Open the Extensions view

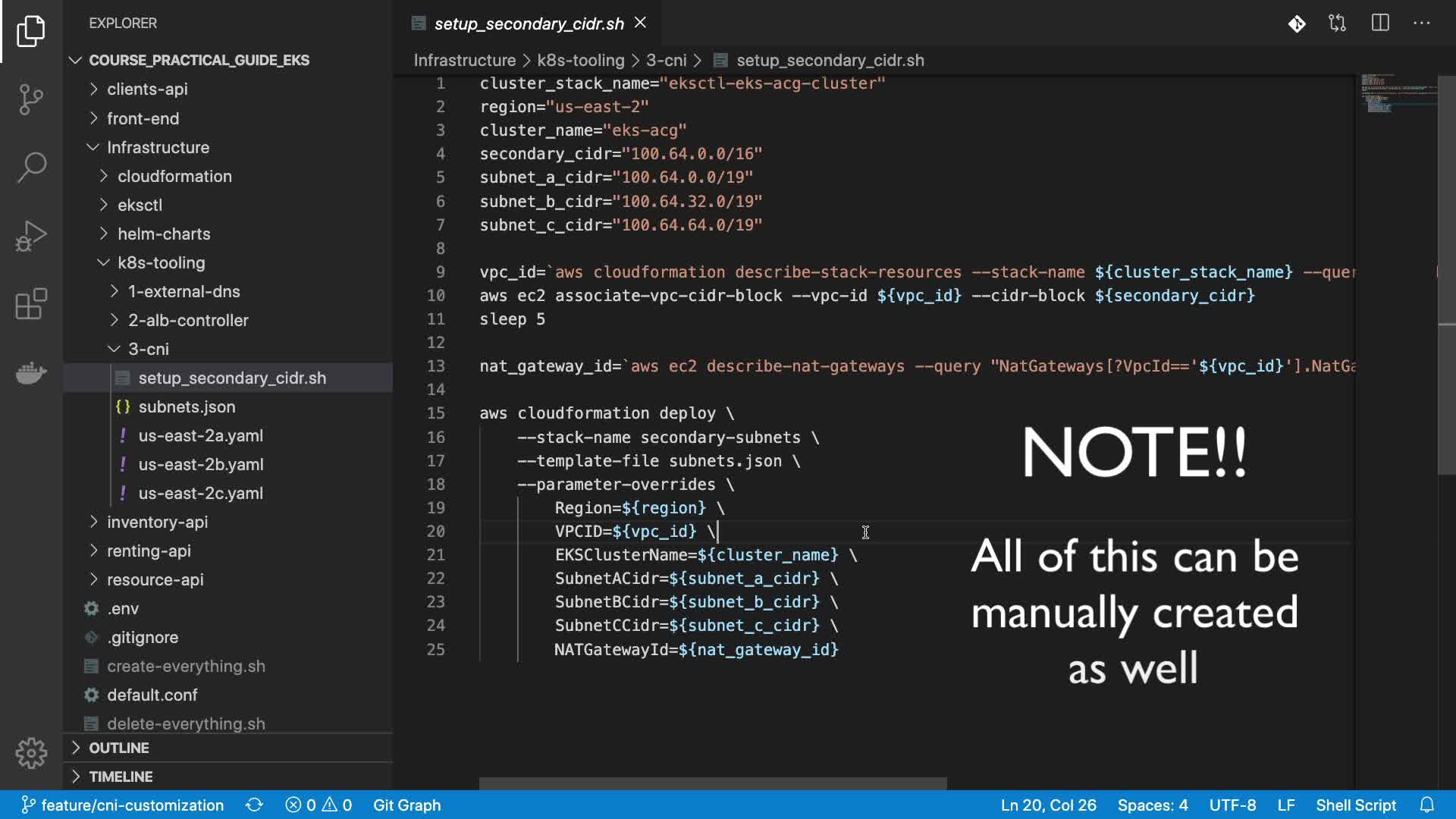[31, 304]
